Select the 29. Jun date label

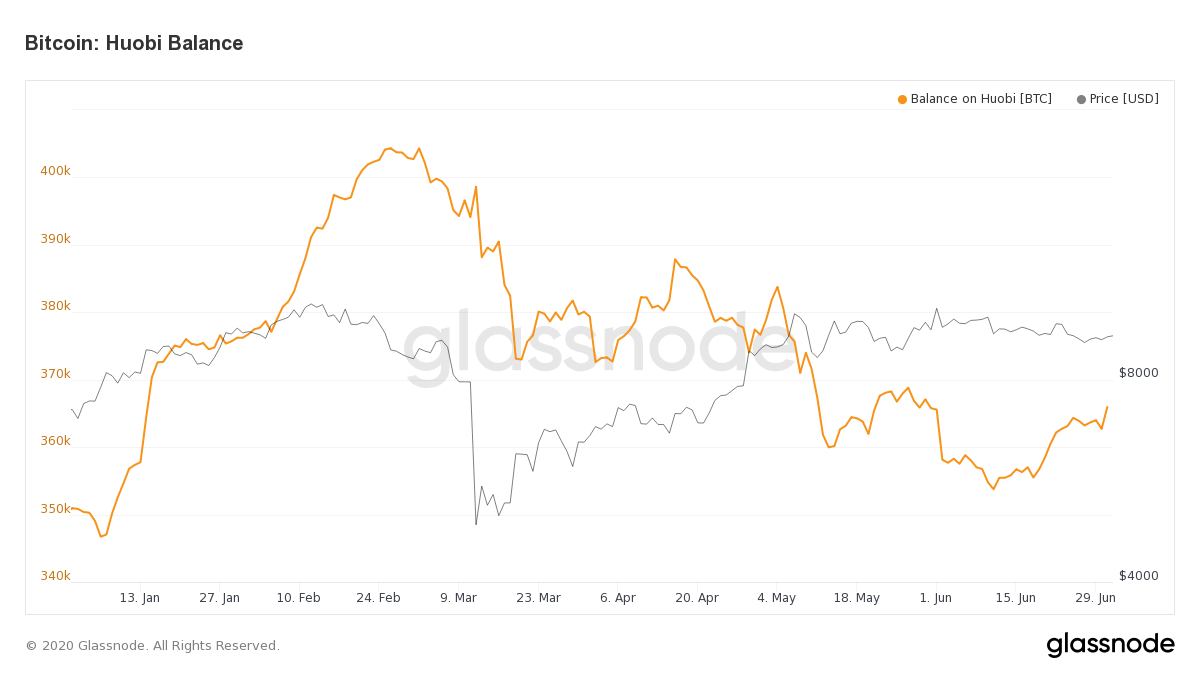coord(1095,598)
